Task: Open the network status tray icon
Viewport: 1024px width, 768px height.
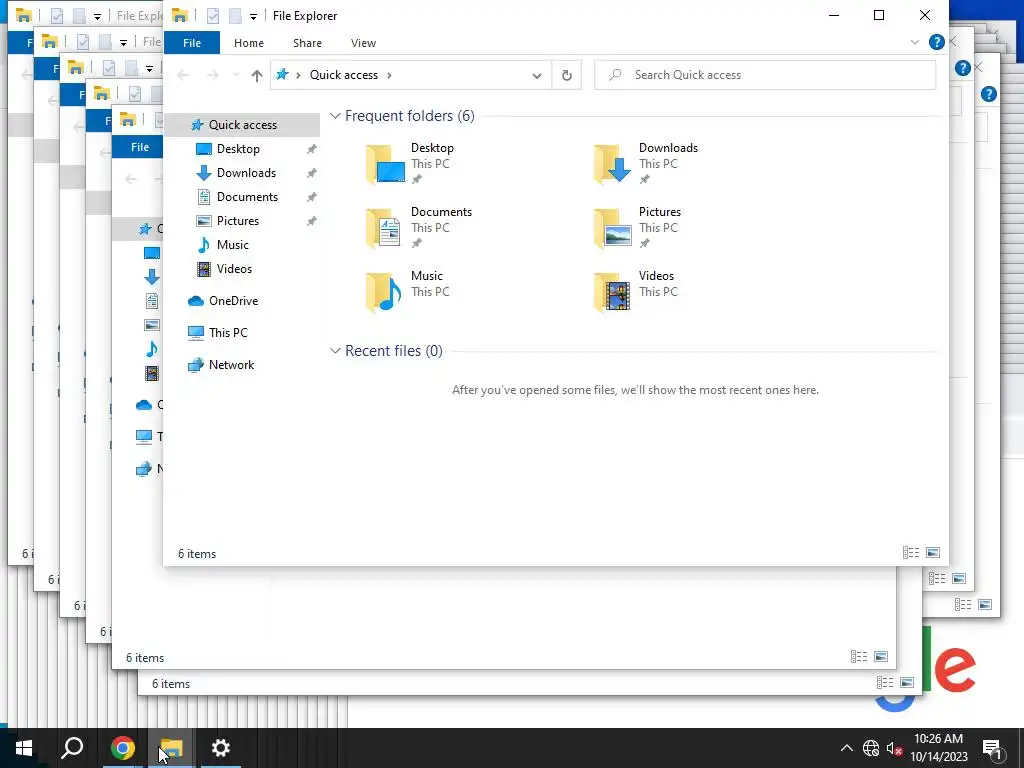Action: click(x=871, y=748)
